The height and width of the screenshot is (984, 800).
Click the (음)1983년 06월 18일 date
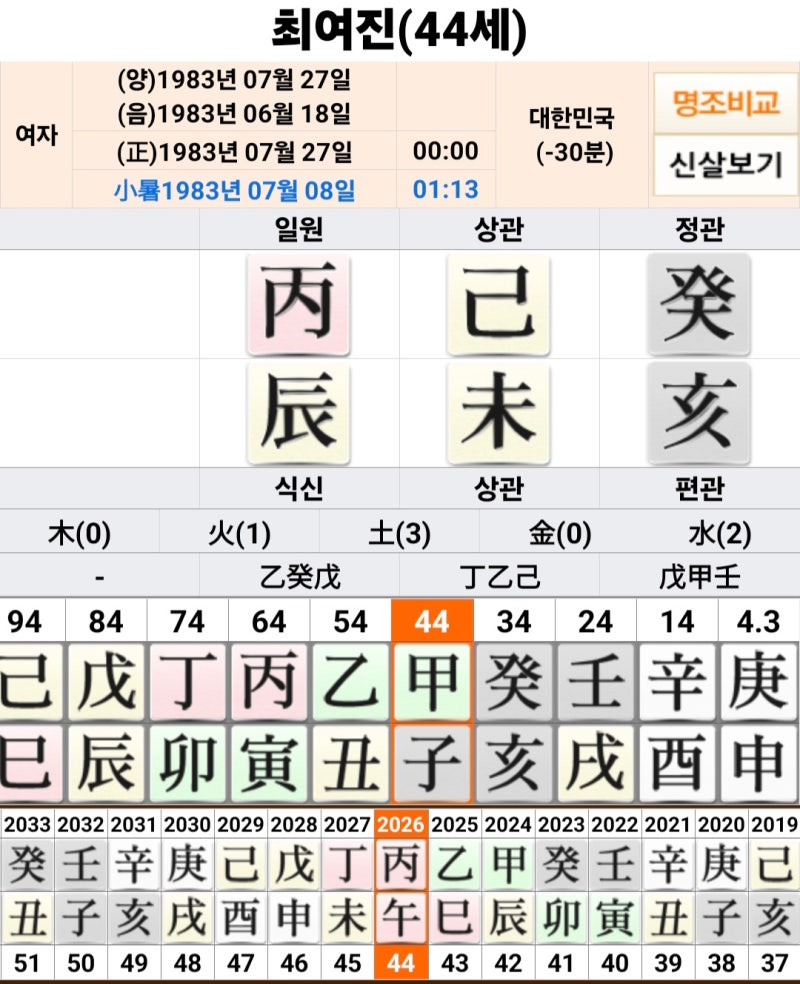[x=234, y=114]
